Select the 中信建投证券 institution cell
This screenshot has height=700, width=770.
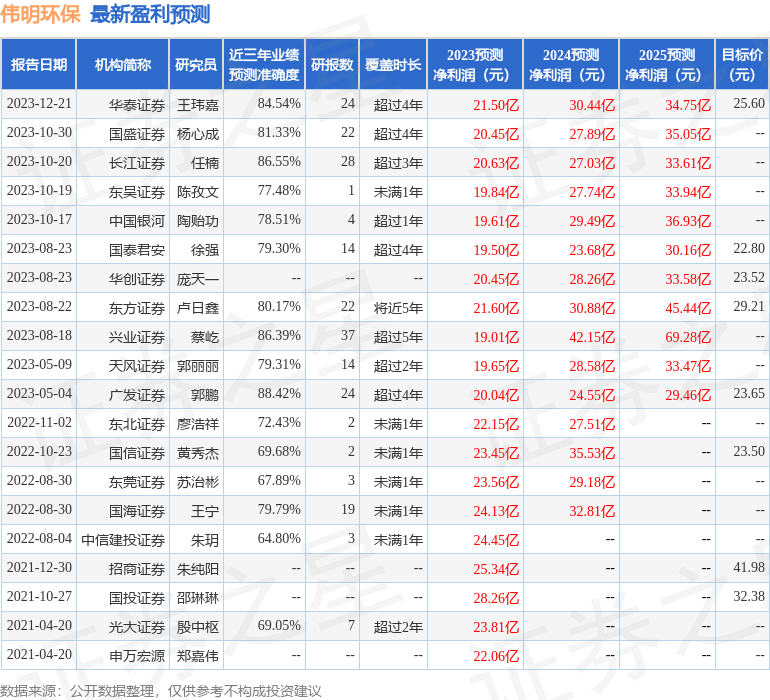coord(123,540)
